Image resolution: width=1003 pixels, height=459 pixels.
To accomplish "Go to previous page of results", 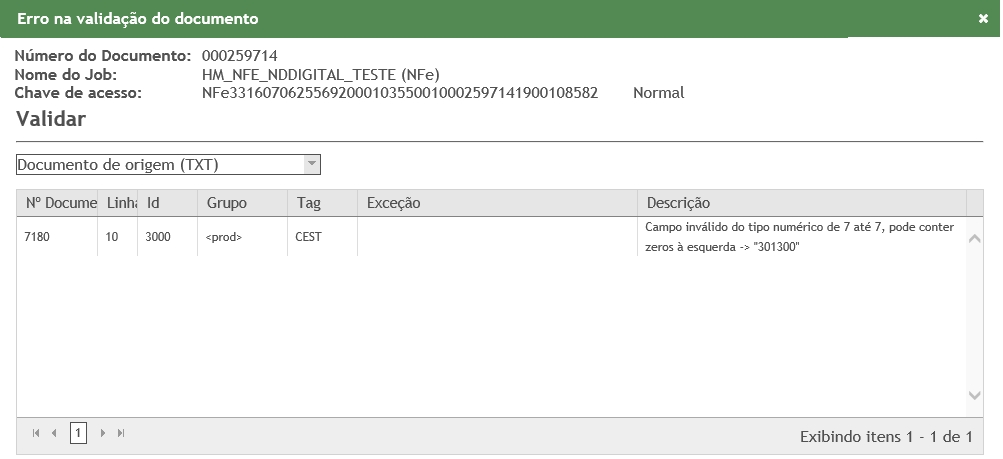I will [x=55, y=433].
